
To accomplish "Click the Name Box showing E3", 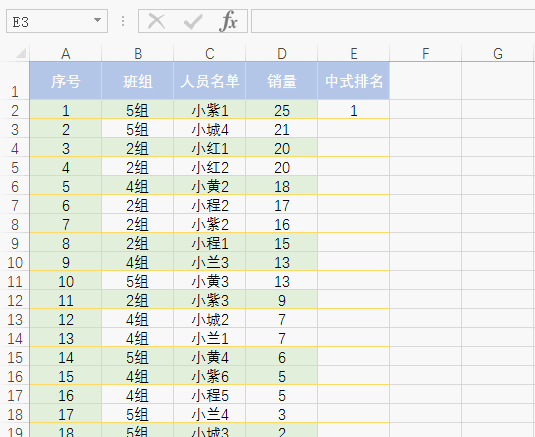I will tap(57, 21).
